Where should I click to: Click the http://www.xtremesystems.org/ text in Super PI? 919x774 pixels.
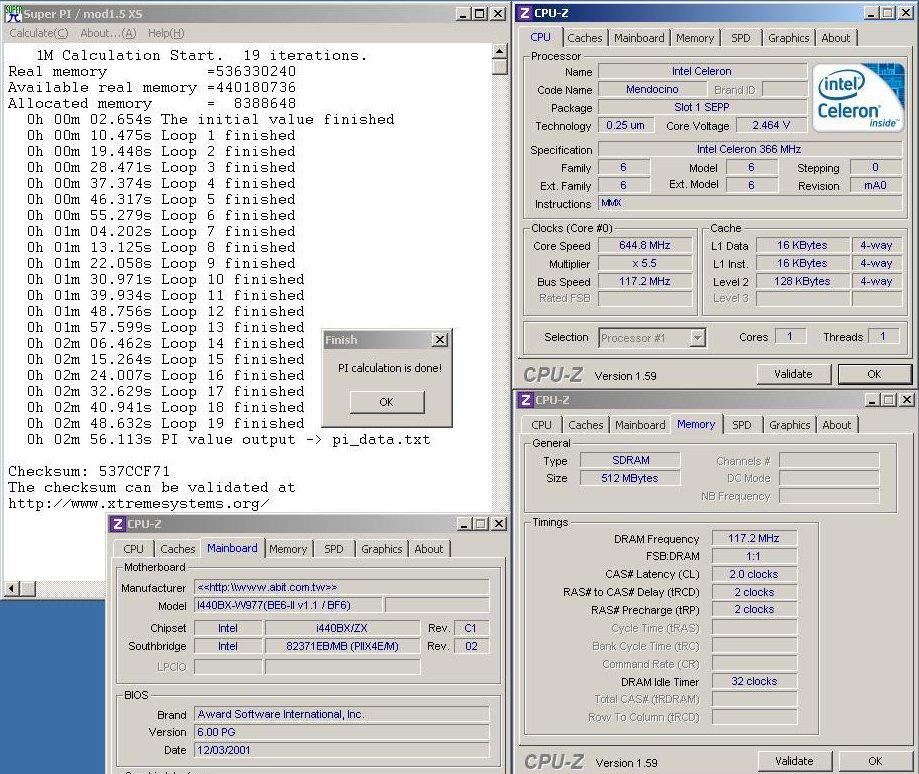click(x=139, y=504)
